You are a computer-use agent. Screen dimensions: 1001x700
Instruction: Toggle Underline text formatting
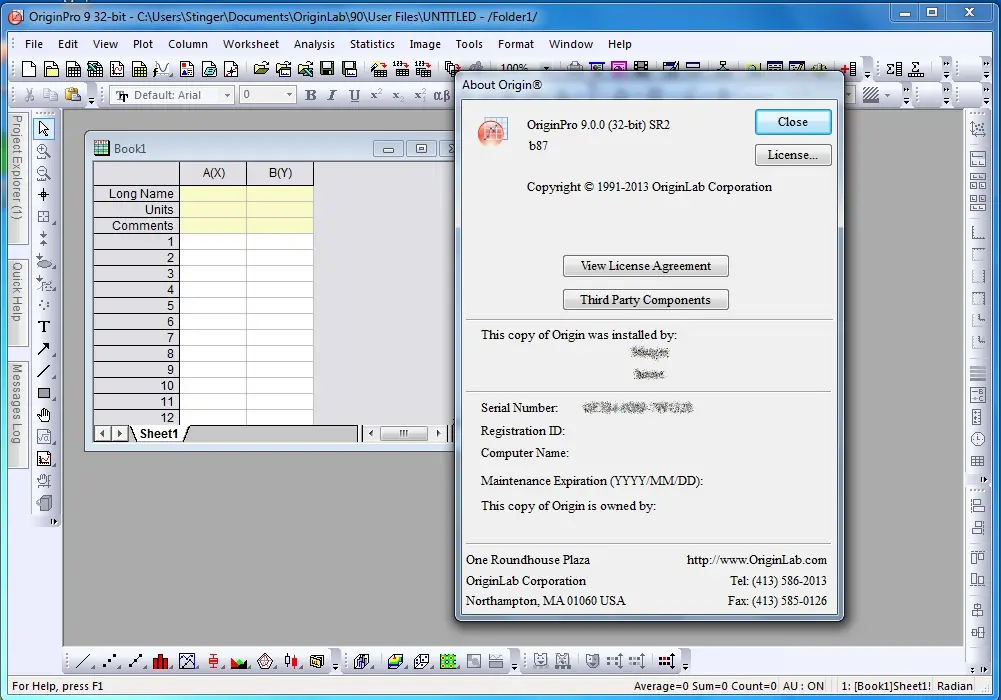tap(354, 95)
